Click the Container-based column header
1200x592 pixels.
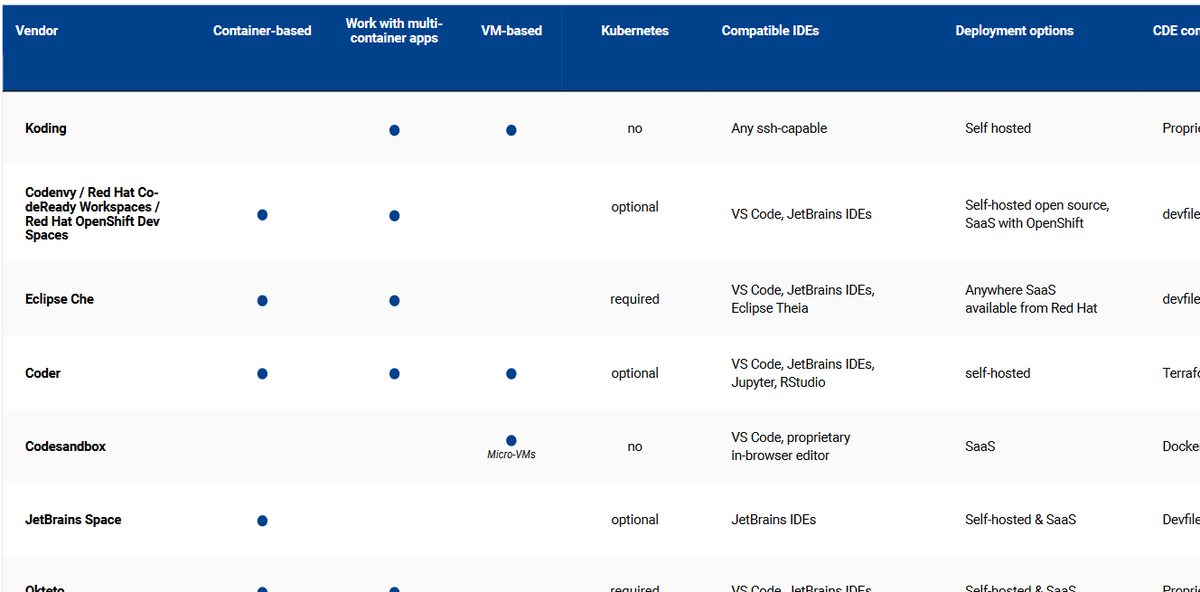click(x=262, y=31)
